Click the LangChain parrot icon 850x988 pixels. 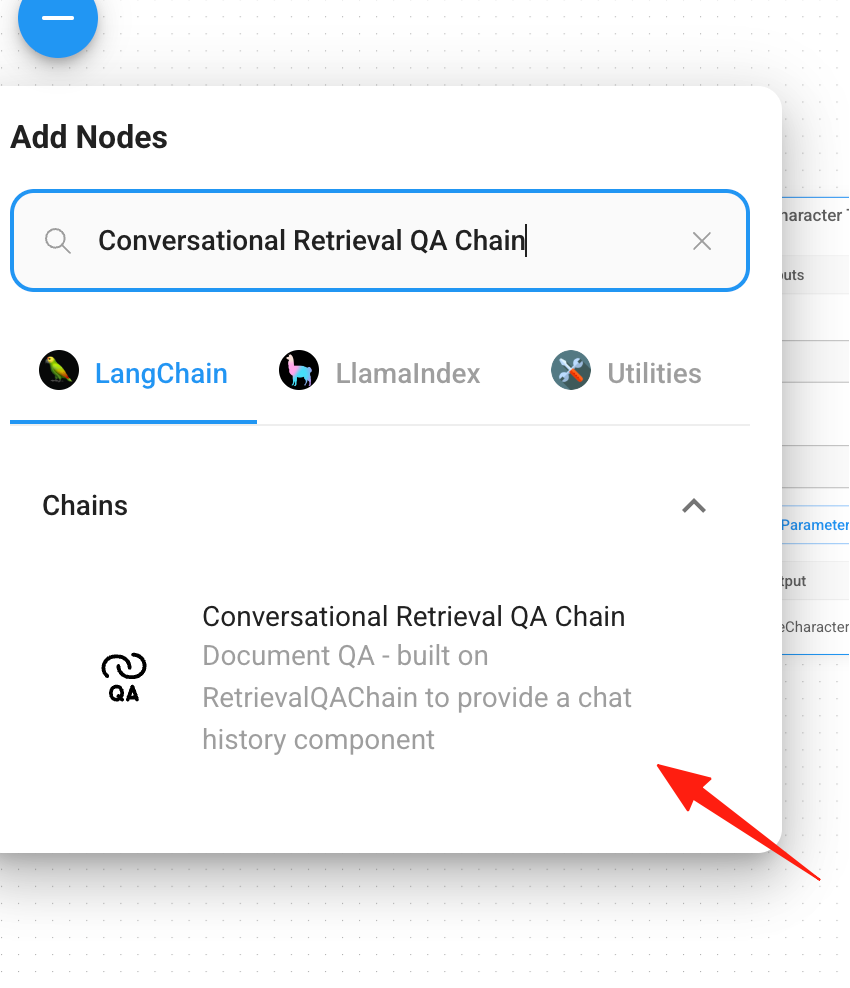pyautogui.click(x=59, y=370)
